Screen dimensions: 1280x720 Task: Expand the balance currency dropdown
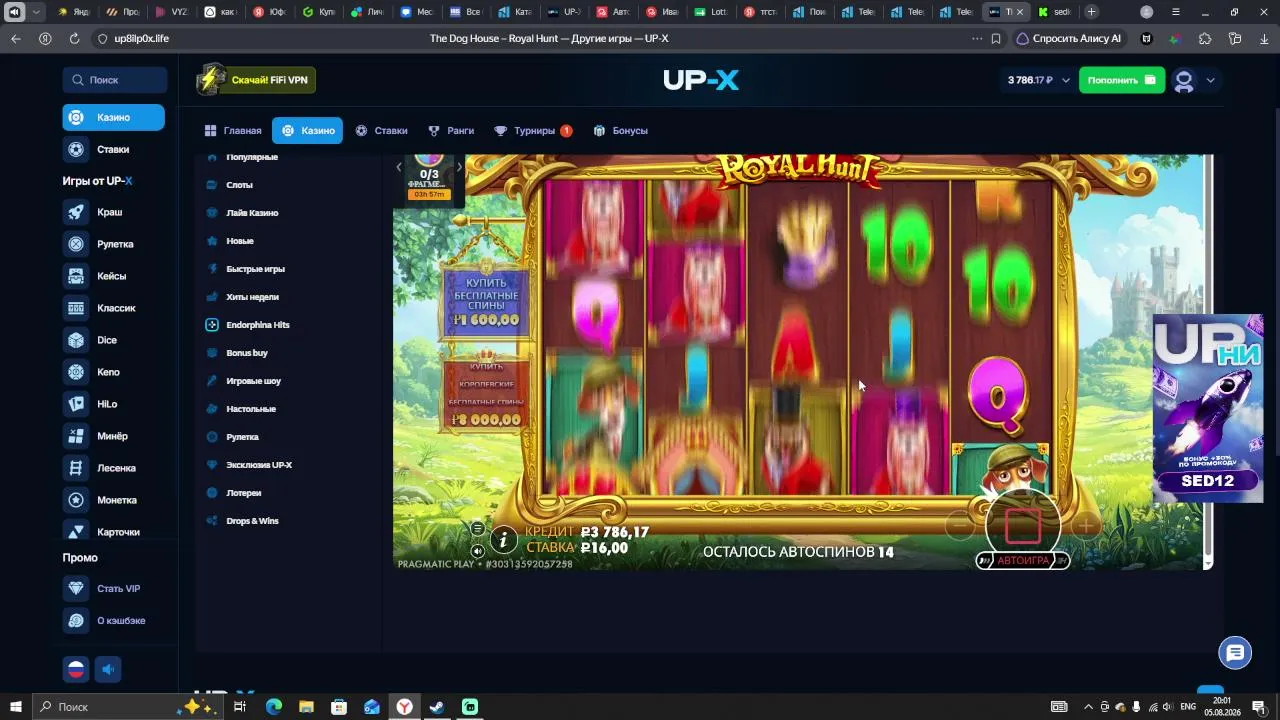pyautogui.click(x=1066, y=80)
